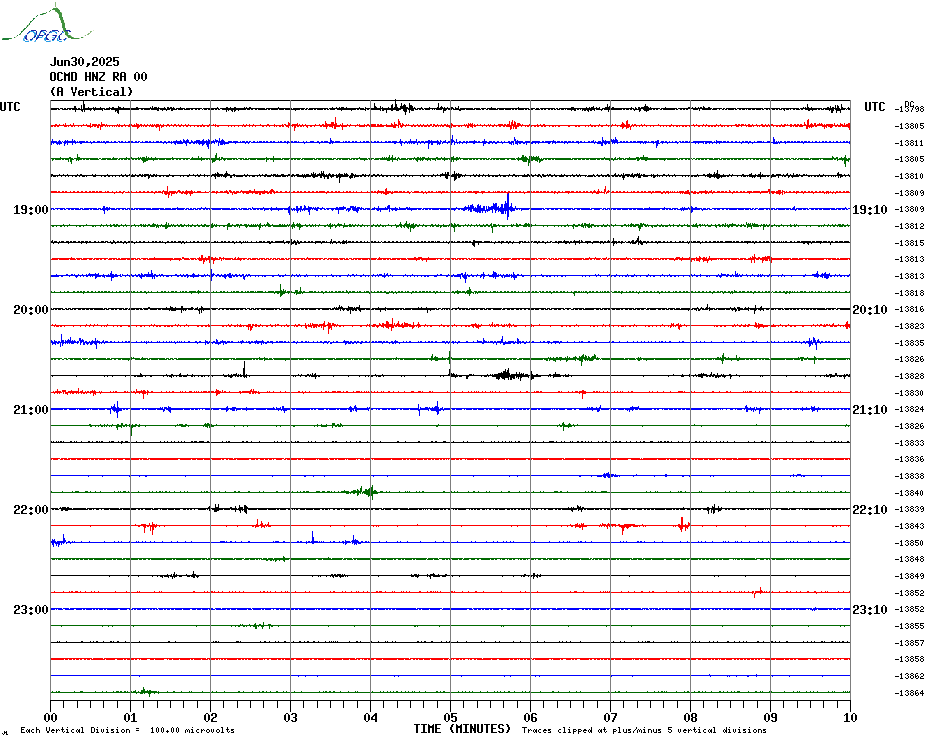
Task: Select DC offset value -13855
Action: [910, 627]
